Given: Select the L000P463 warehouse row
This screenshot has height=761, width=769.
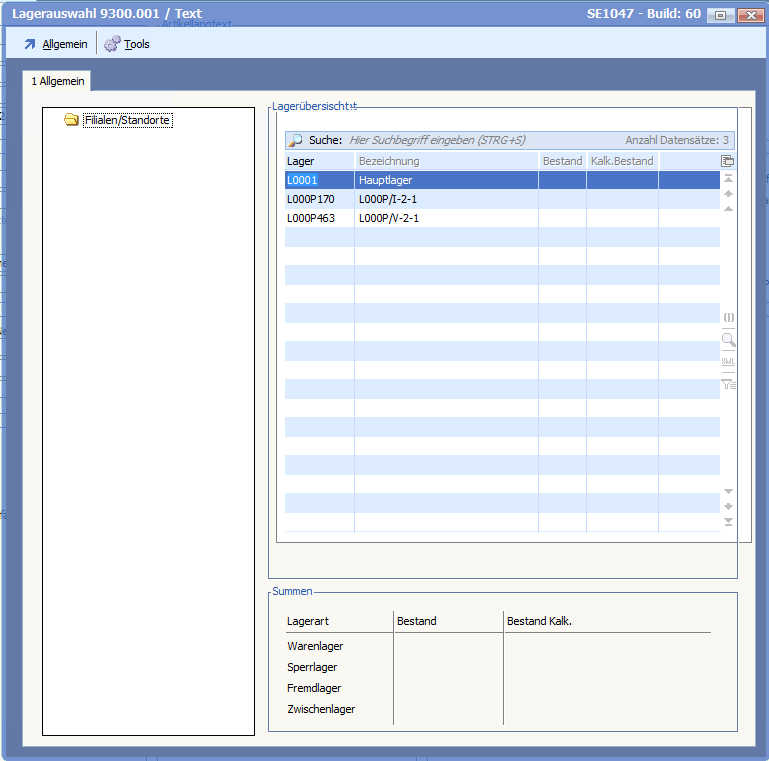Looking at the screenshot, I should tap(384, 218).
